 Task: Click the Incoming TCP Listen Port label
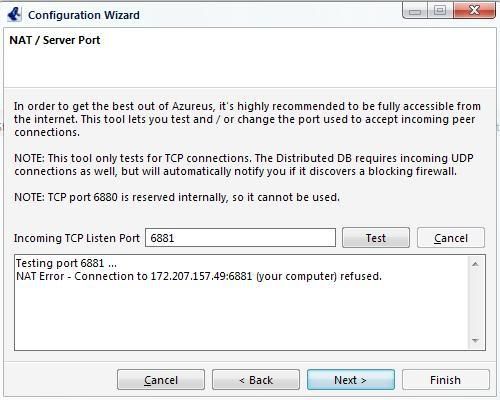[x=77, y=238]
